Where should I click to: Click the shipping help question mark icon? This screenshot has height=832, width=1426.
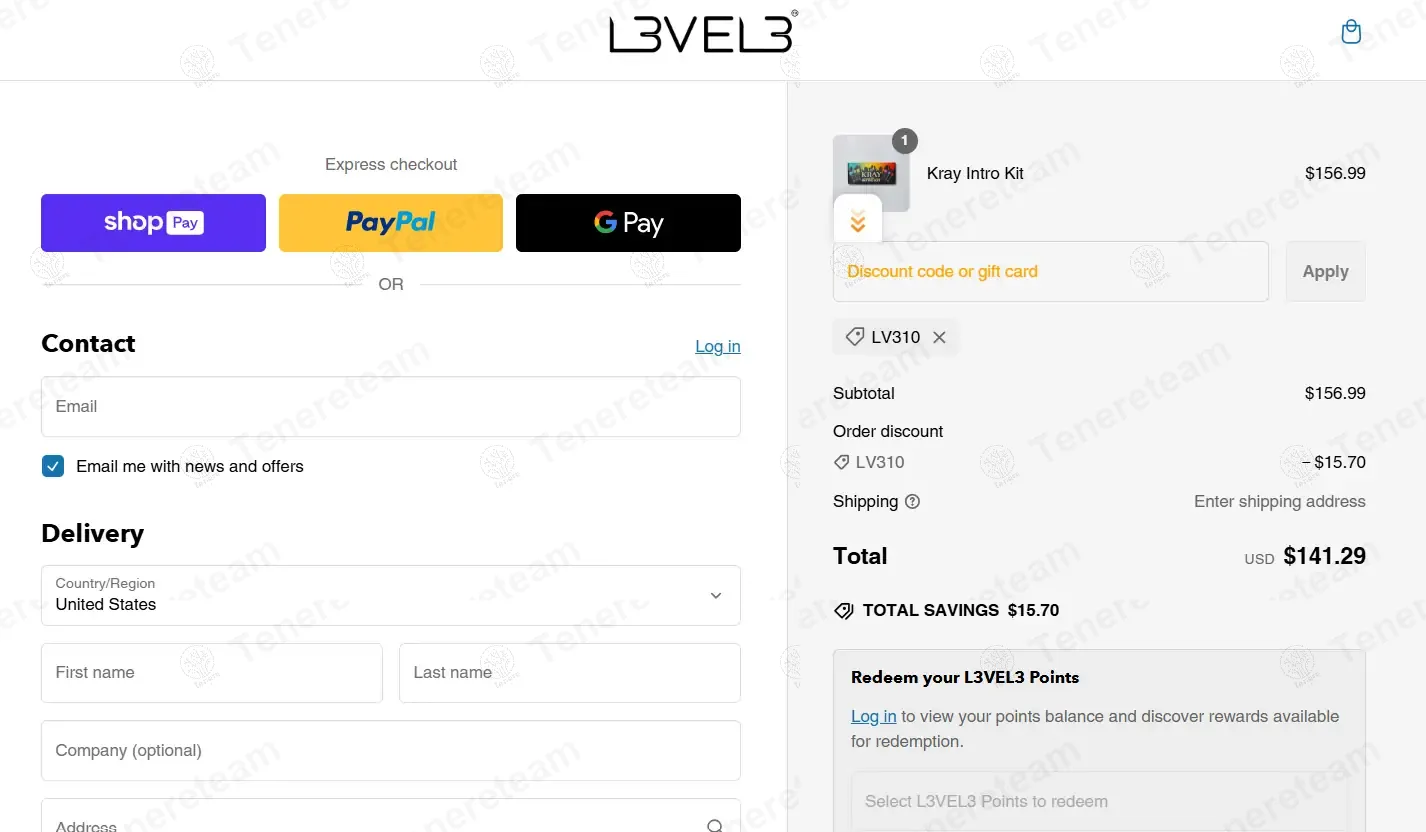912,502
